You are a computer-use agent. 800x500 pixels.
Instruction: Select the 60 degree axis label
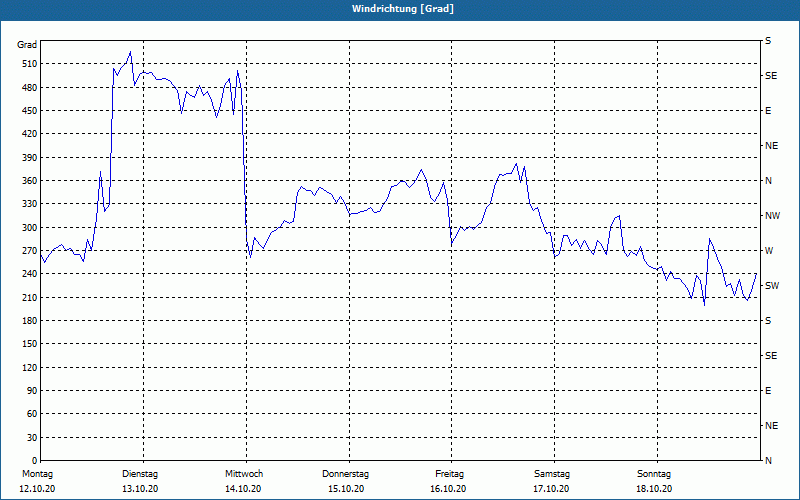33,414
